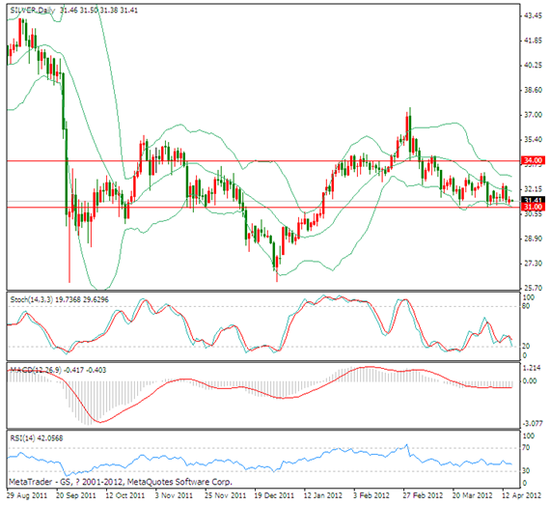The width and height of the screenshot is (550, 505).
Task: Click the 20 Sep 2011 date label
Action: coord(76,496)
